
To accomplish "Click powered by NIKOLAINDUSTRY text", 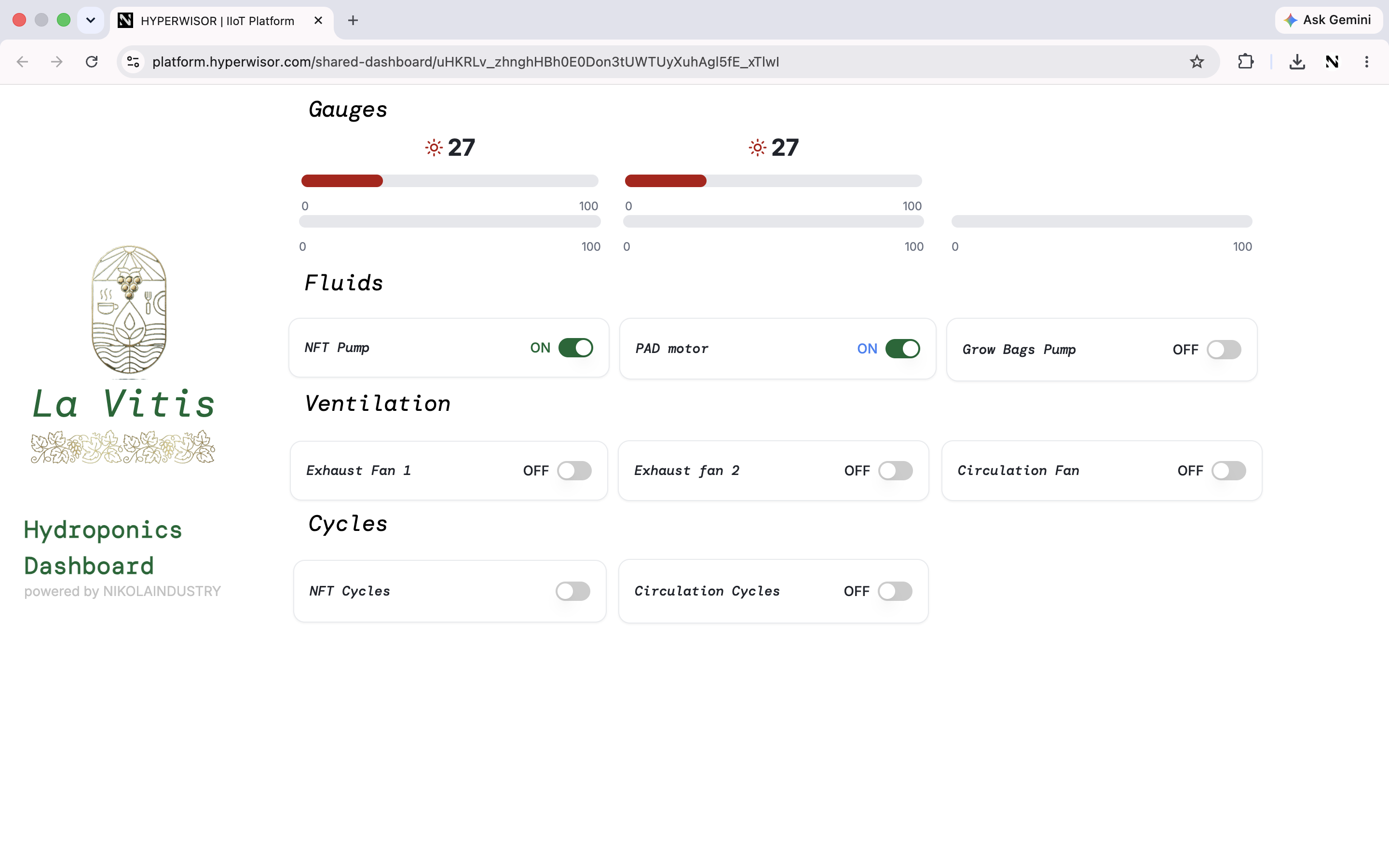I will (122, 591).
